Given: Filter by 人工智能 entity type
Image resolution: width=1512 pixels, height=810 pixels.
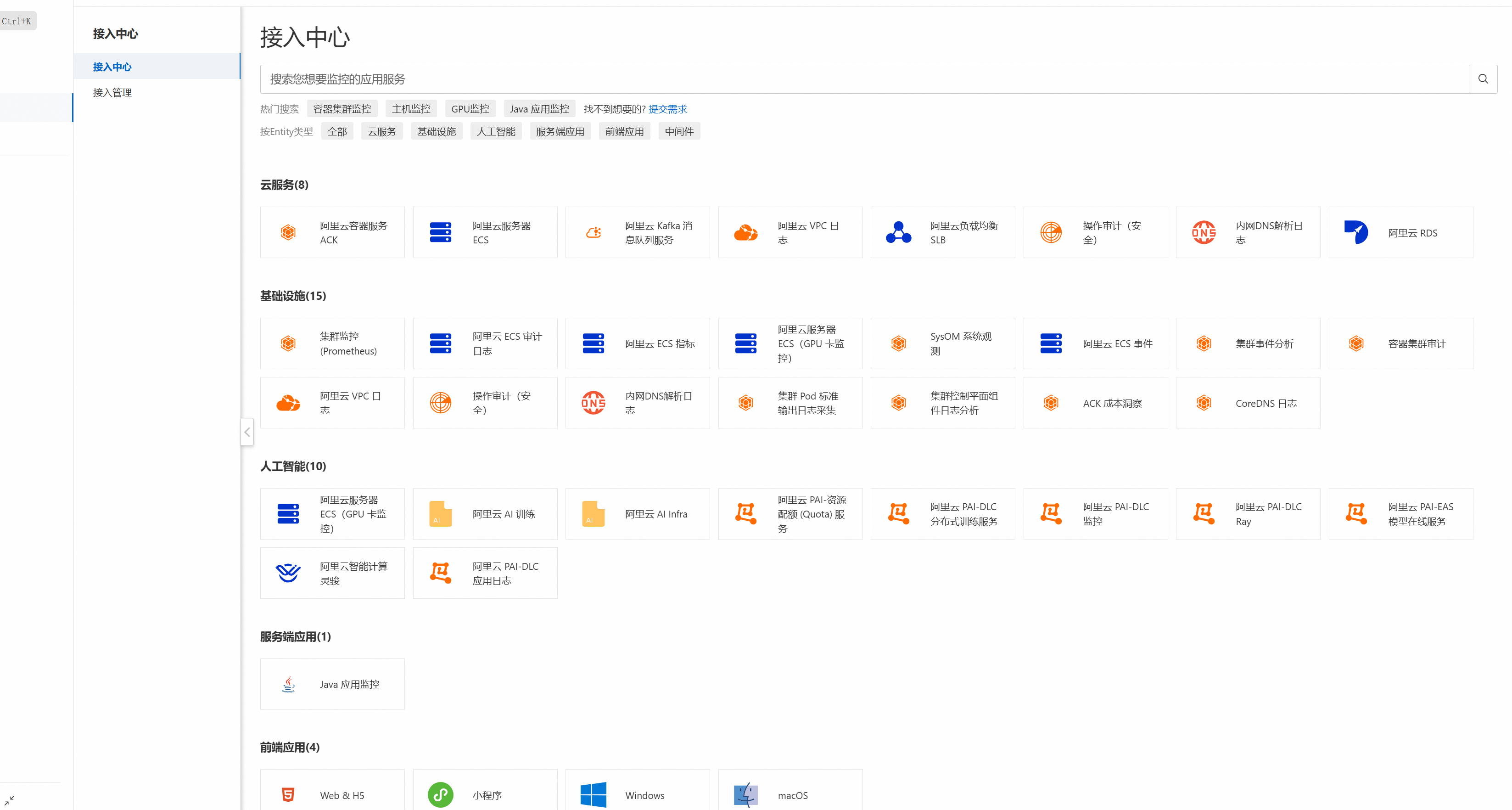Looking at the screenshot, I should coord(496,132).
